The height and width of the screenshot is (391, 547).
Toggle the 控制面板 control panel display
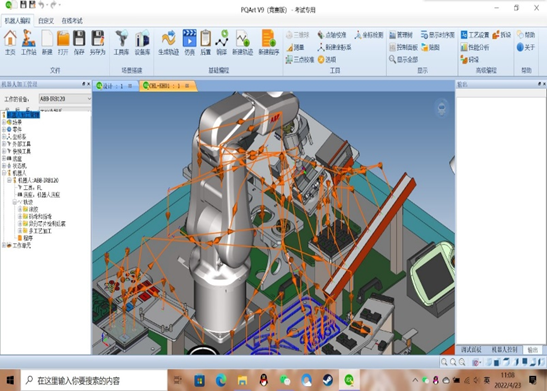coord(403,47)
